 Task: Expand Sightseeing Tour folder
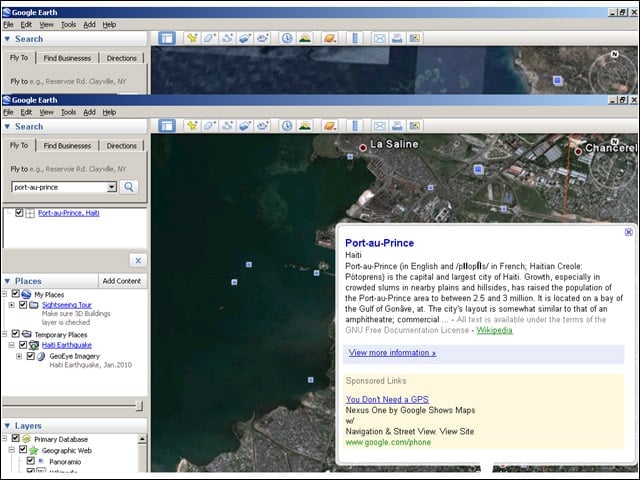(x=11, y=305)
